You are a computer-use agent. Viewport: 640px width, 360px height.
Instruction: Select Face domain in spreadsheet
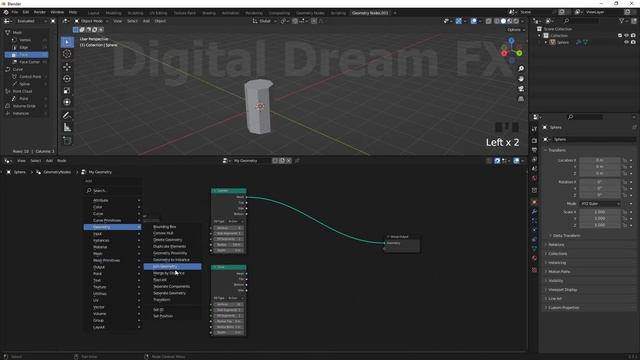click(x=26, y=55)
